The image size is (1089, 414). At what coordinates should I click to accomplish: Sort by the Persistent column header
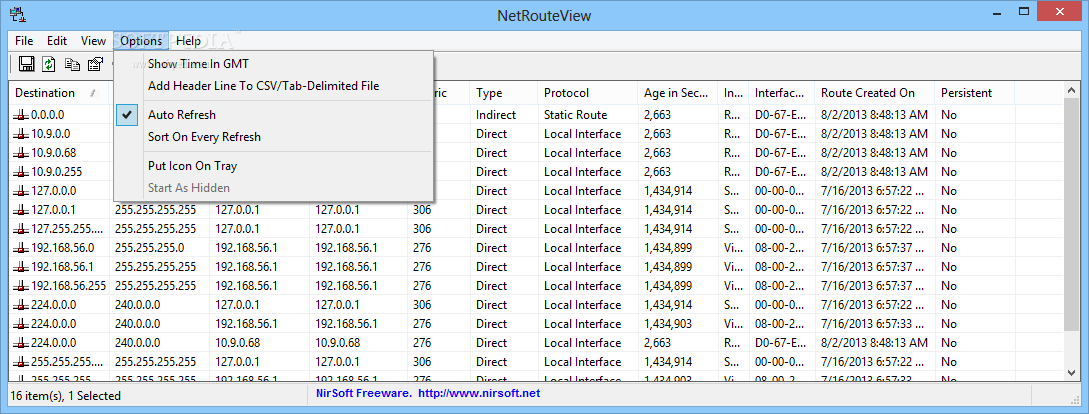(974, 93)
